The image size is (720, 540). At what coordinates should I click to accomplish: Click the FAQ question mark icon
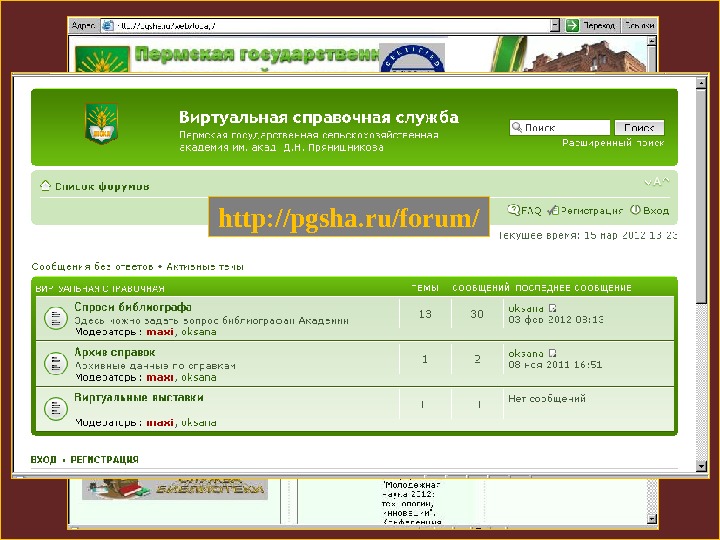click(x=513, y=210)
